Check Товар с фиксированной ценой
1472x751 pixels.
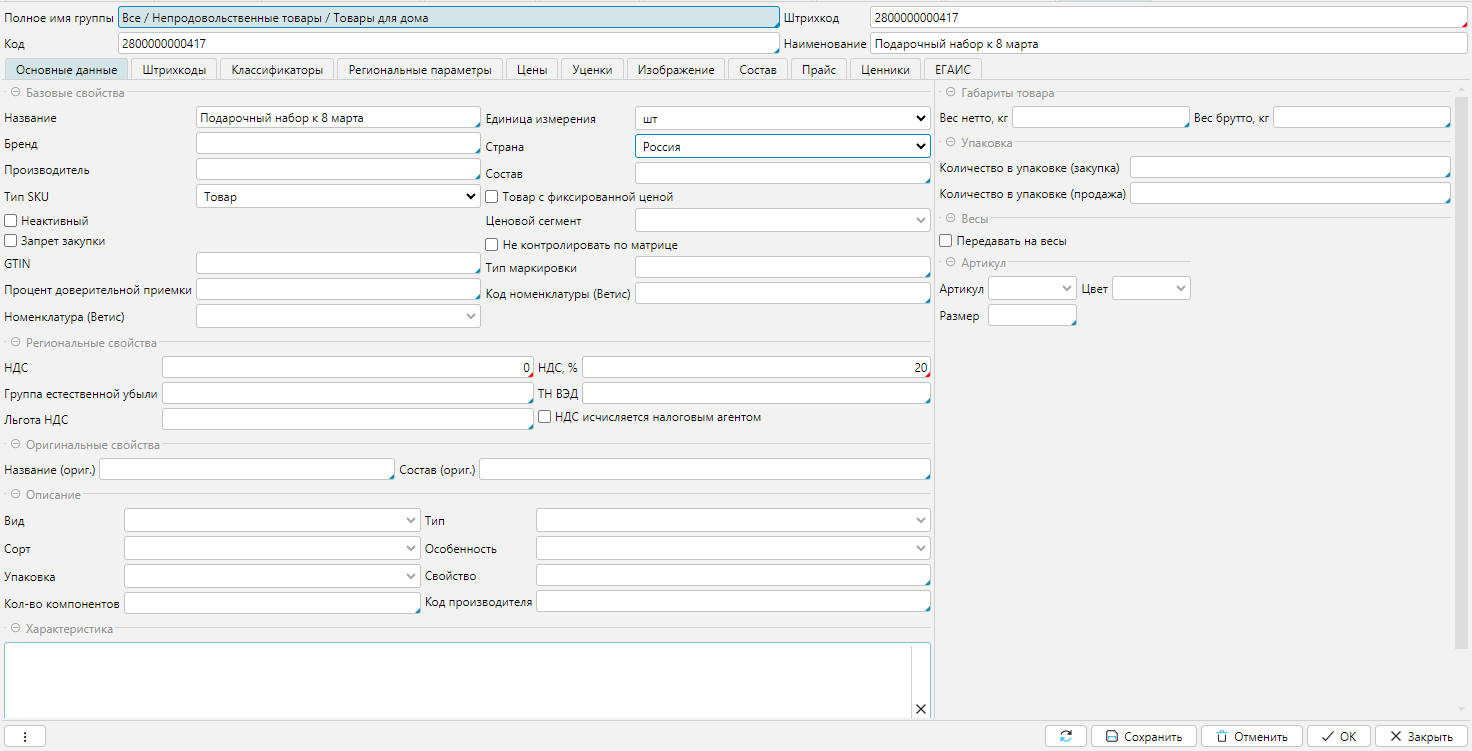492,197
